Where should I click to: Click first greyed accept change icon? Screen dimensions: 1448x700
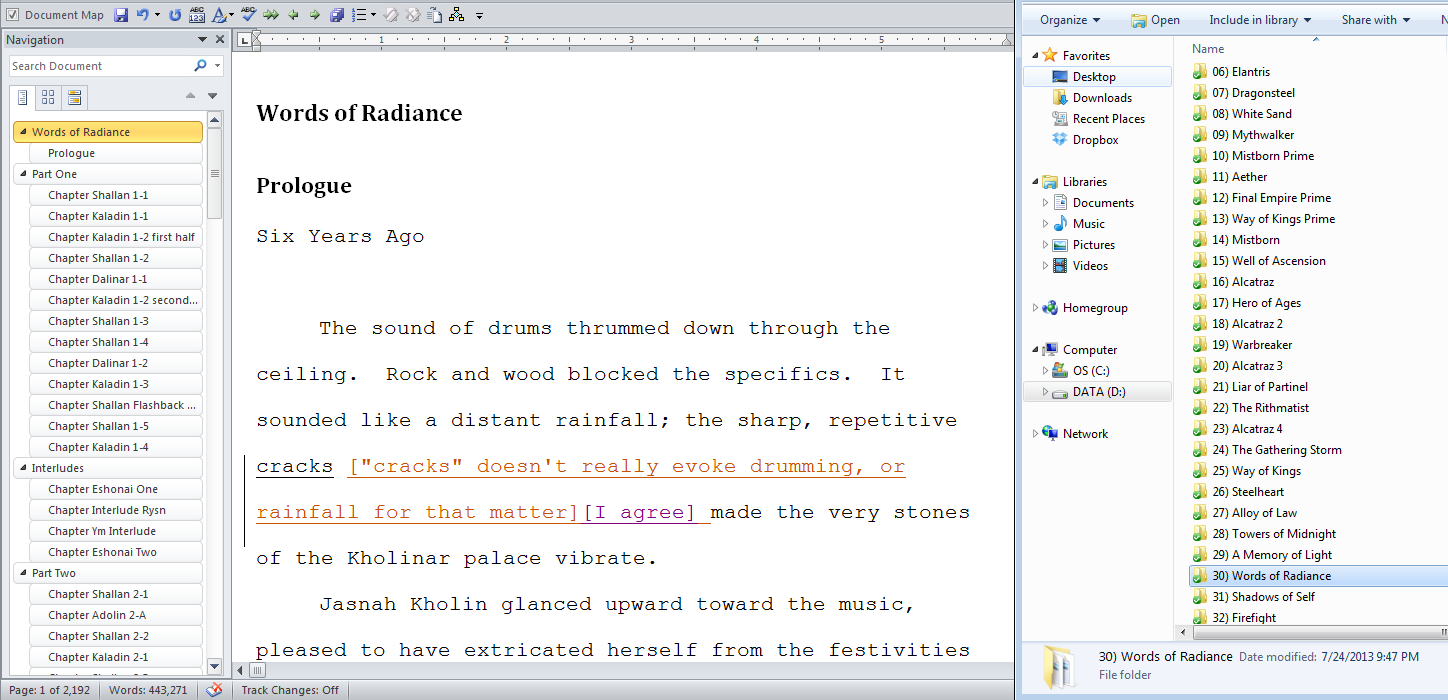pos(391,15)
